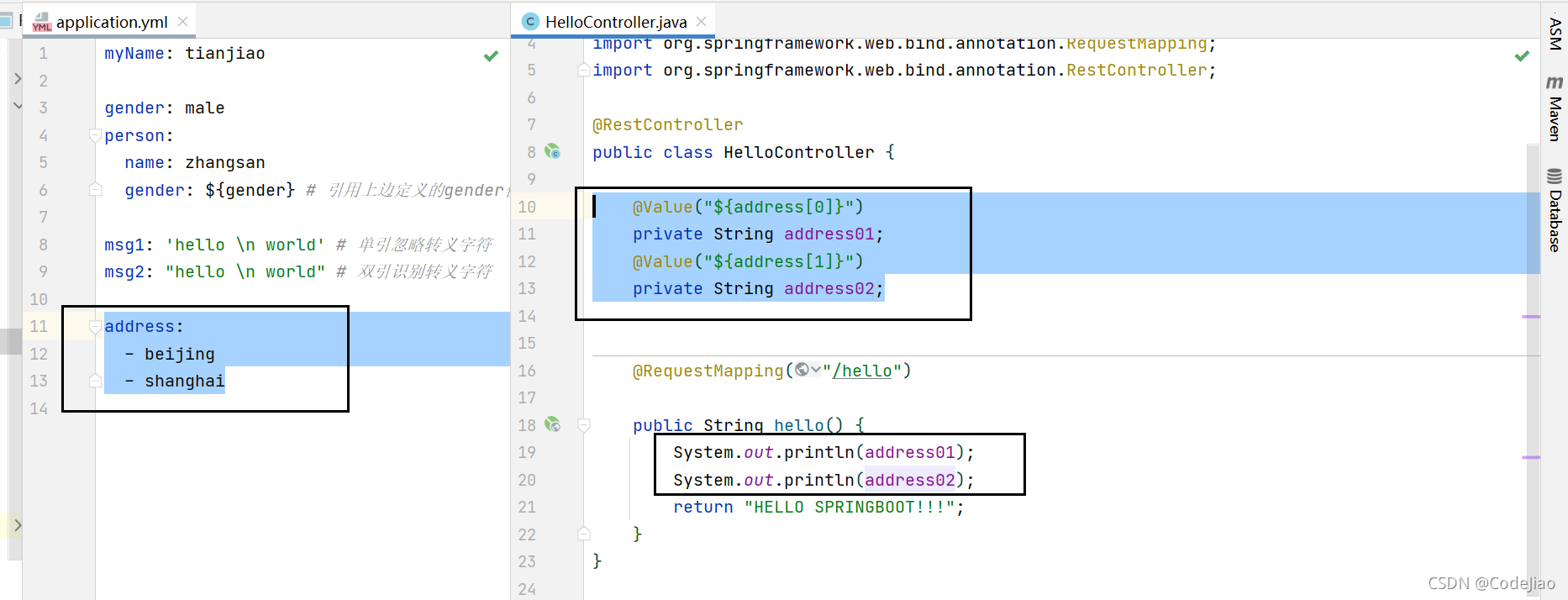The width and height of the screenshot is (1568, 600).
Task: Open the Maven tool window
Action: pos(1555,108)
